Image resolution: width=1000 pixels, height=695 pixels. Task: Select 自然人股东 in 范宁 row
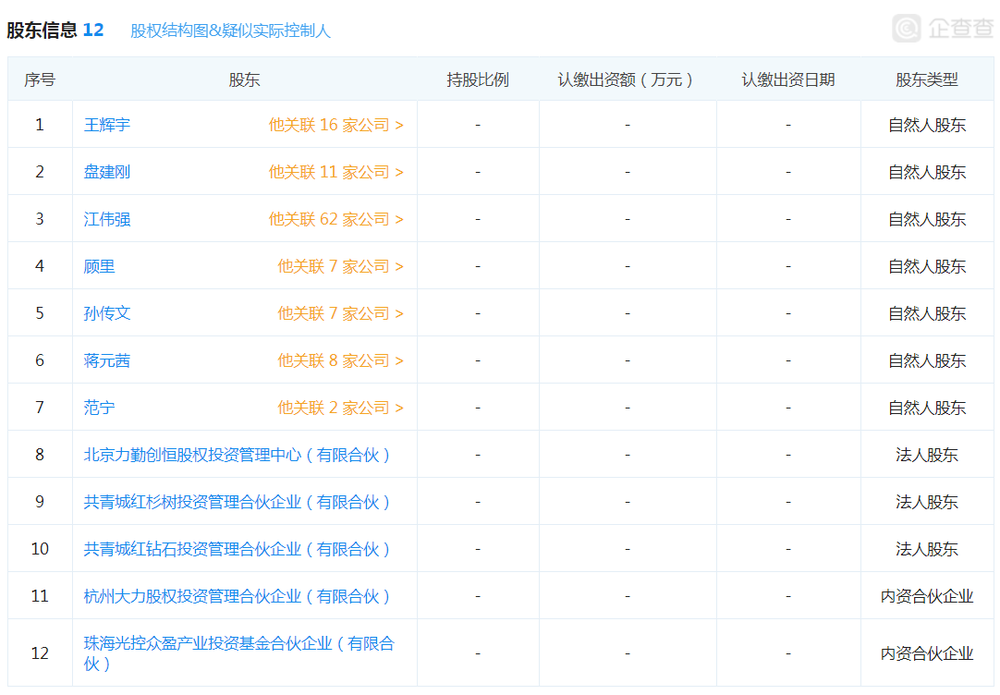(x=927, y=407)
